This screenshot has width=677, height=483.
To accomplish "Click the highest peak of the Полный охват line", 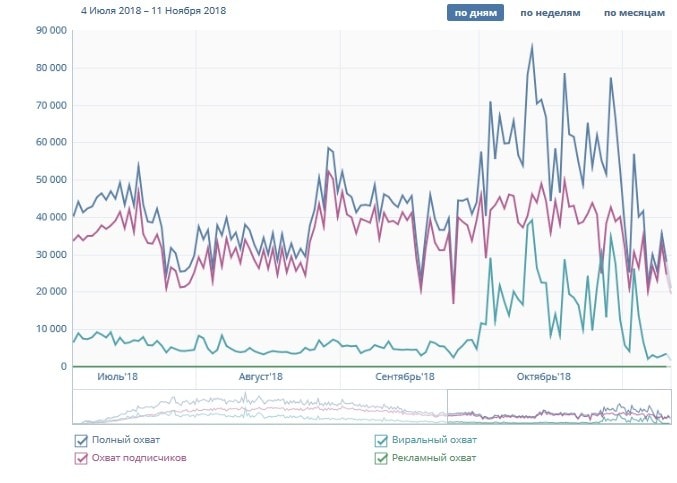I will click(532, 45).
